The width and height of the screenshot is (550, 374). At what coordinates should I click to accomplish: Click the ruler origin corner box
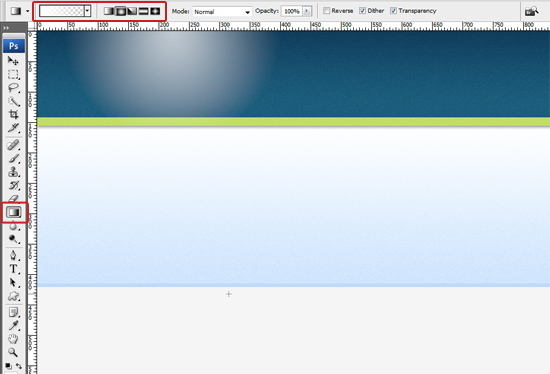32,26
